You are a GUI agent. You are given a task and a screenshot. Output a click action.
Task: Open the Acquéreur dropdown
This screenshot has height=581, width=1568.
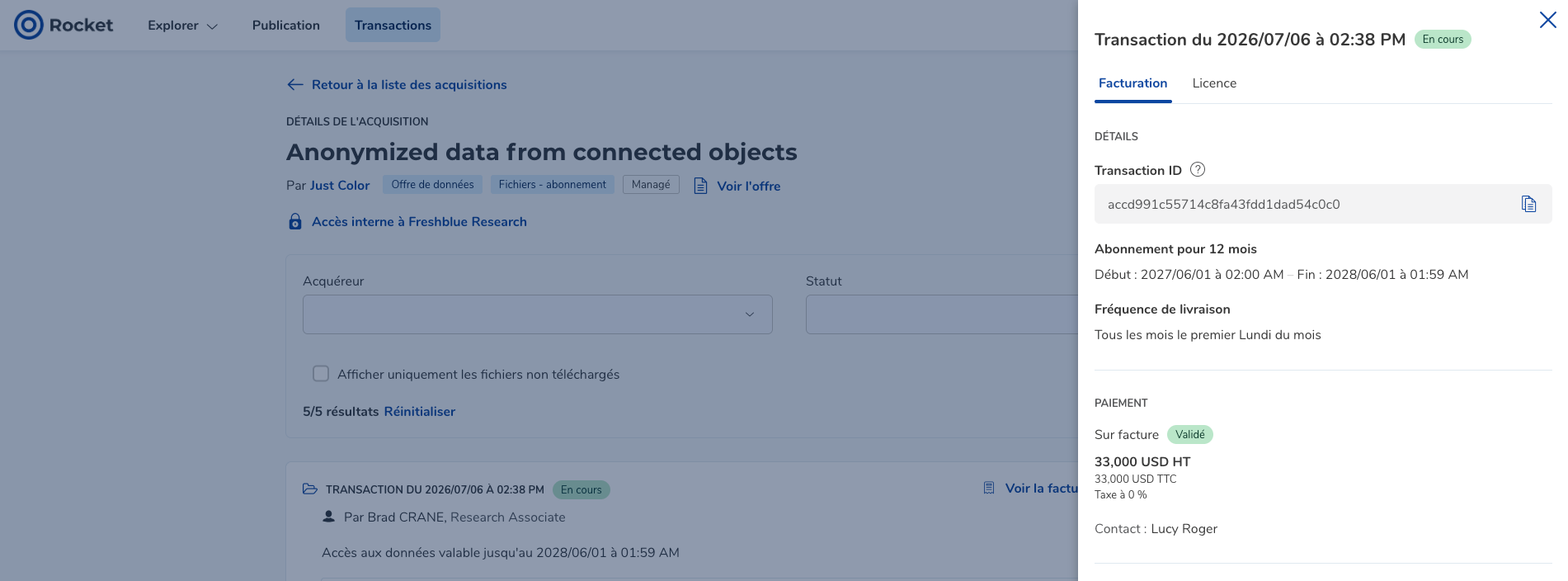538,314
